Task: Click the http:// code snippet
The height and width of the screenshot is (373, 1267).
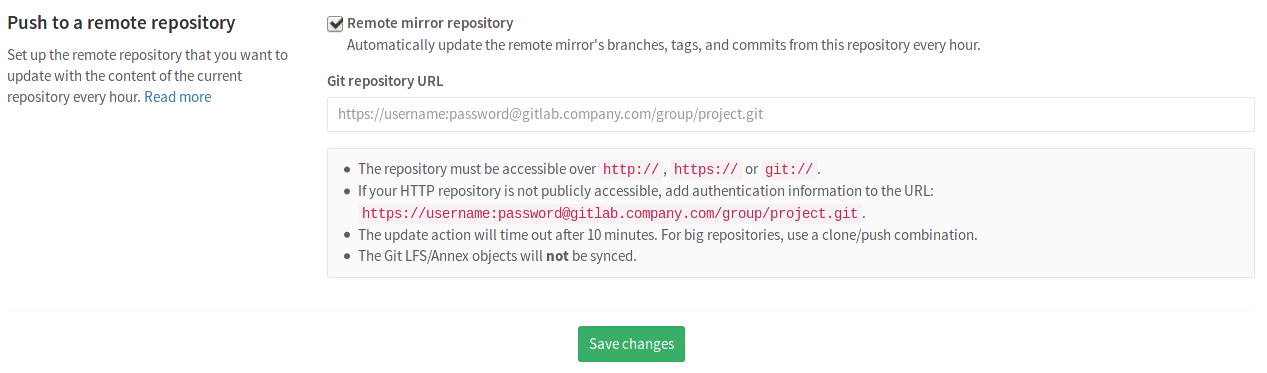Action: 631,169
